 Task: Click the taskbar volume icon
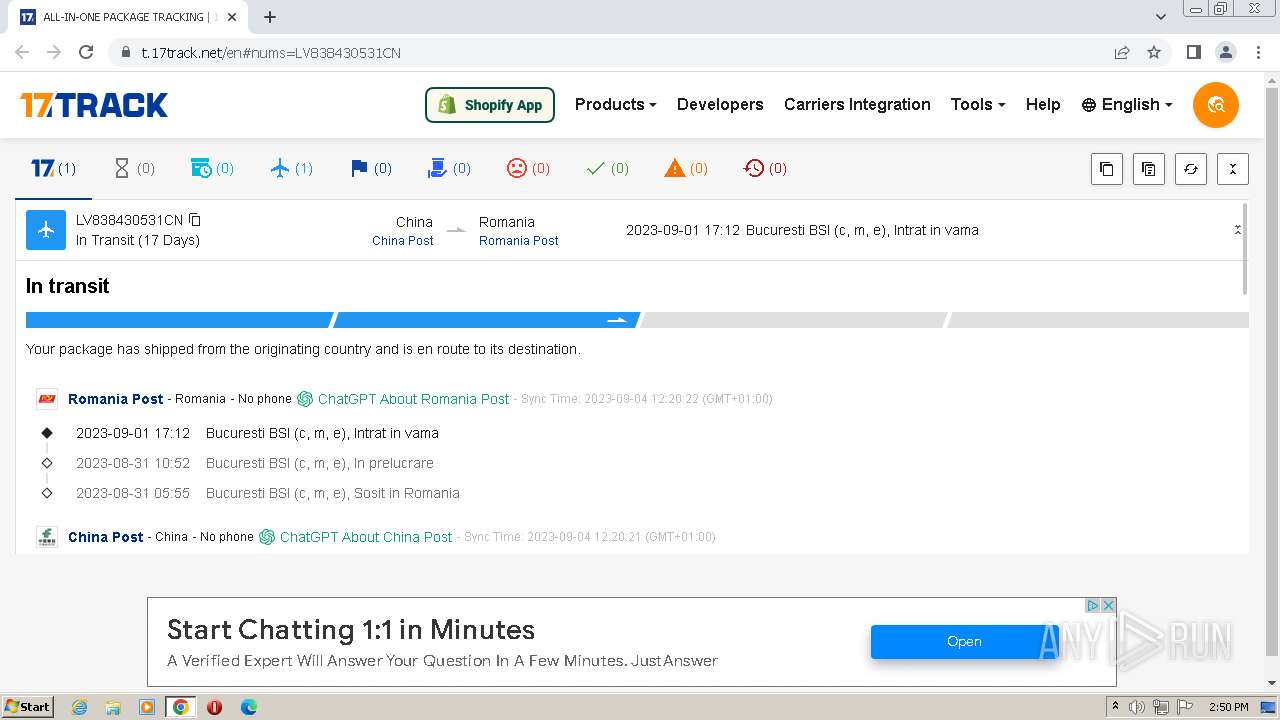pyautogui.click(x=1137, y=707)
